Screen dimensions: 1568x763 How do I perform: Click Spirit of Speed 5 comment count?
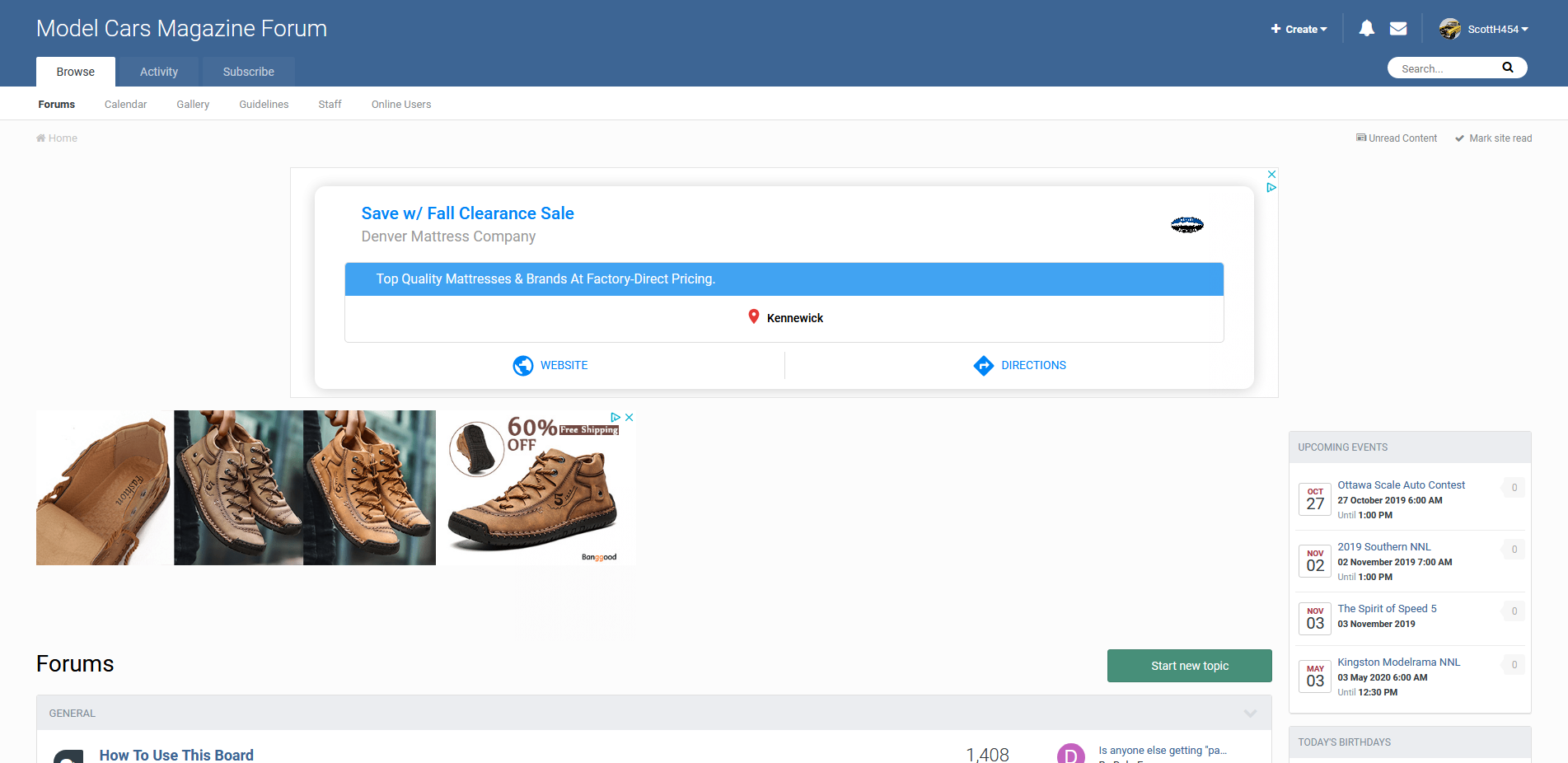coord(1514,611)
